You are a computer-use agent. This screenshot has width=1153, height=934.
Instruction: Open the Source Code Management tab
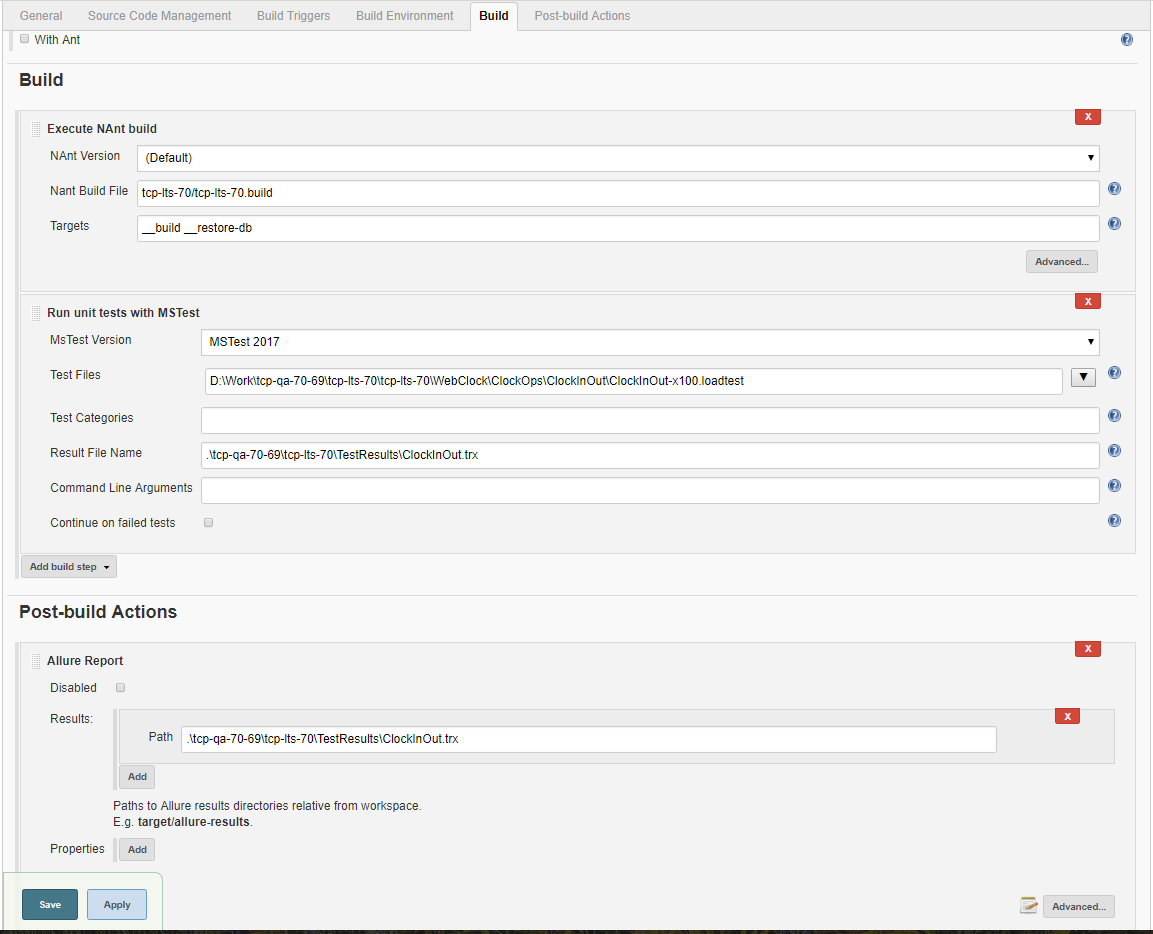(x=159, y=15)
